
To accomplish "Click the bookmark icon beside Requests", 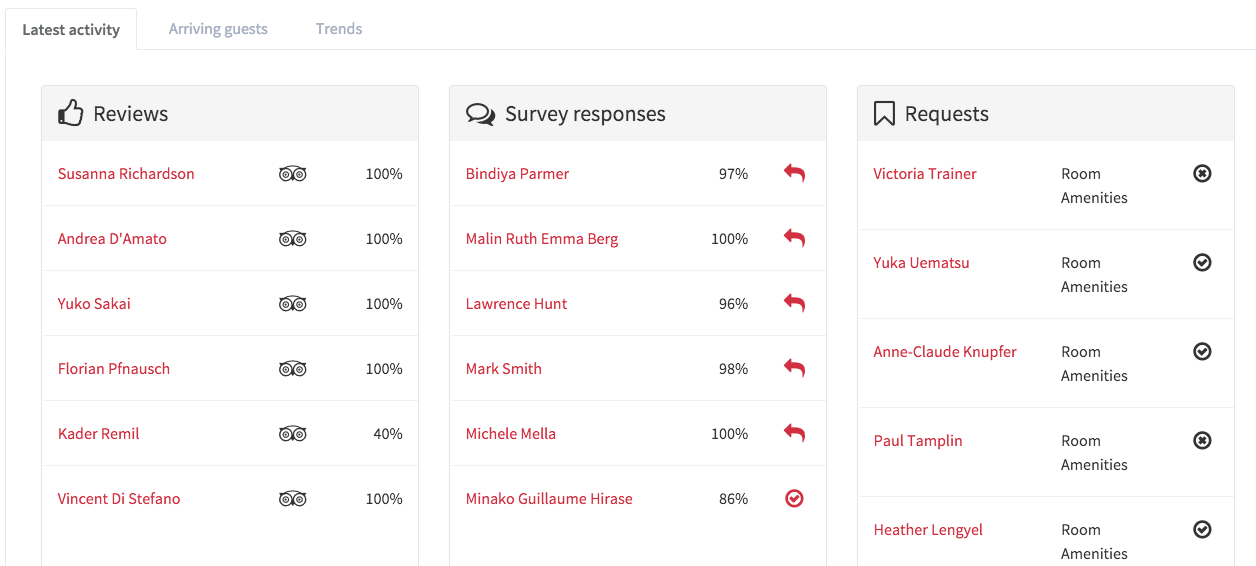I will [884, 114].
